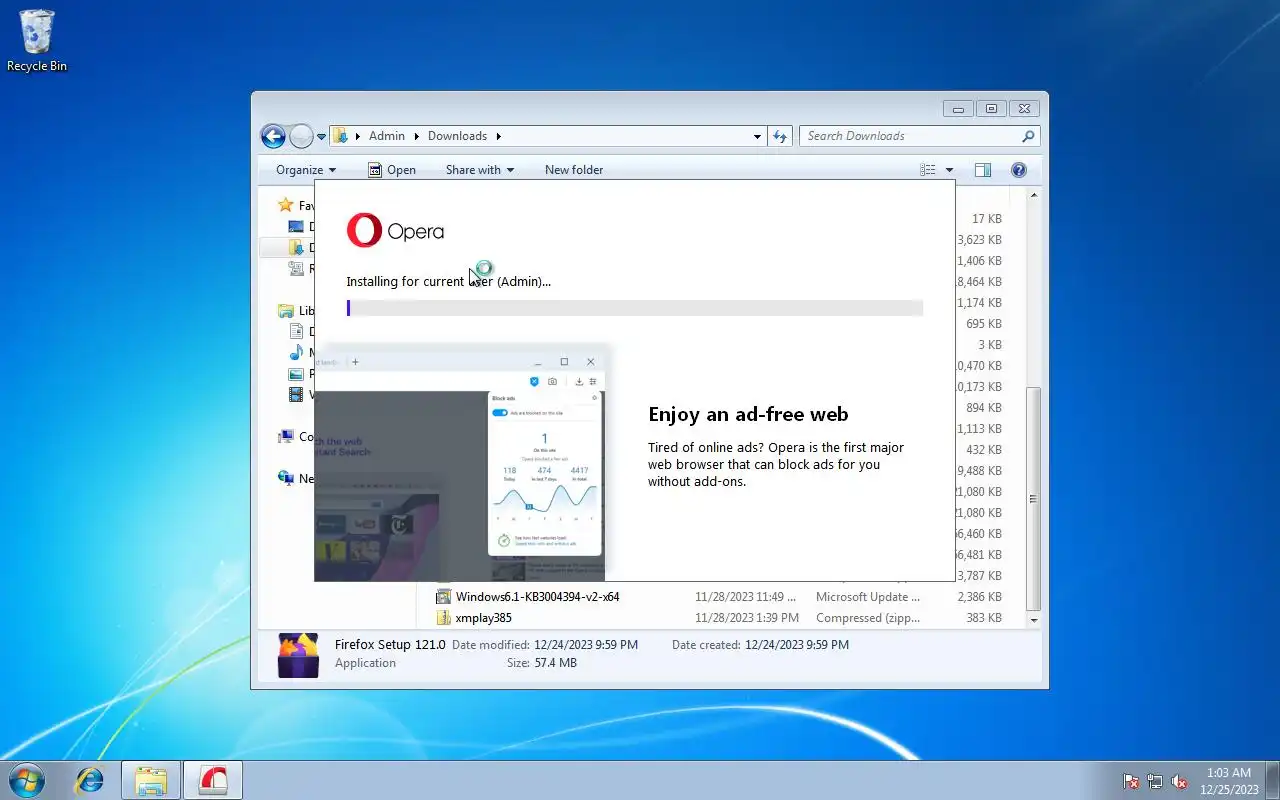
Task: Click the Opera installation progress bar
Action: tap(635, 308)
